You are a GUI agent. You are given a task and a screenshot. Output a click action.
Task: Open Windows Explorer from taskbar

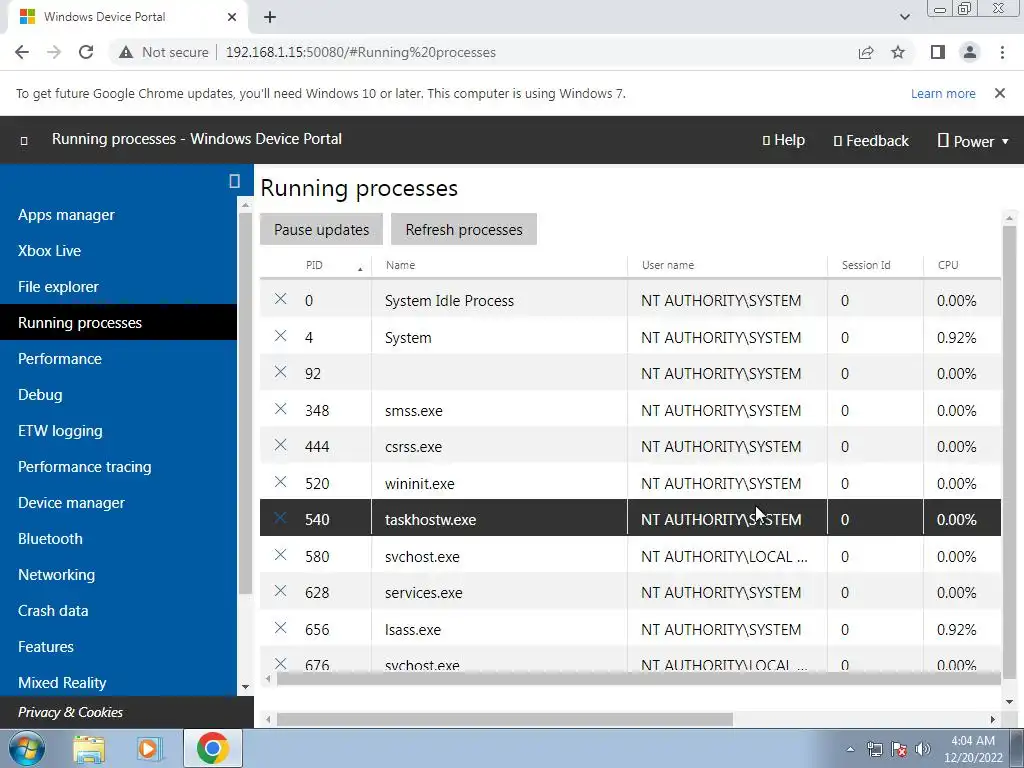[89, 748]
